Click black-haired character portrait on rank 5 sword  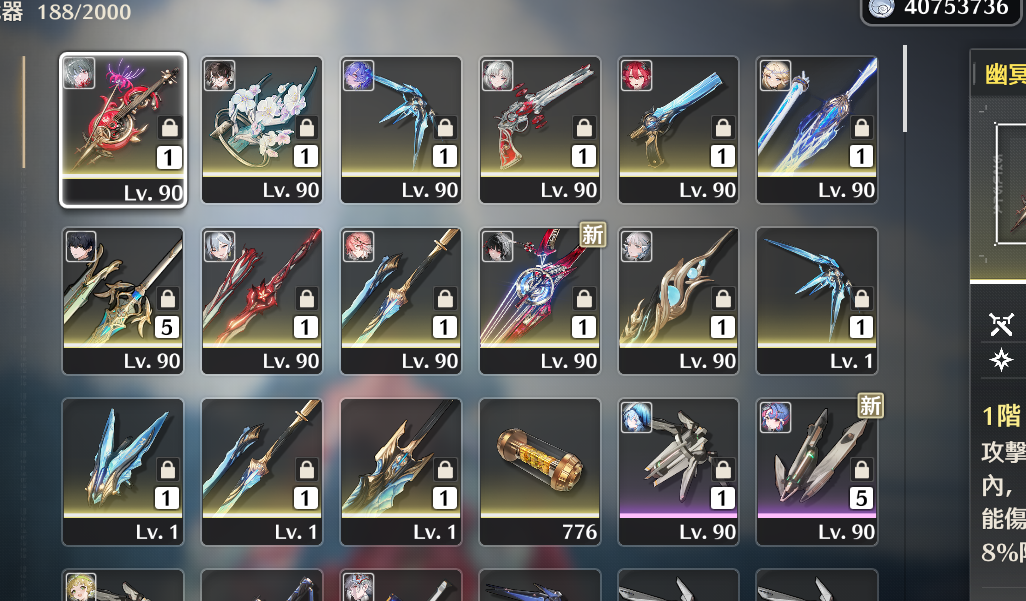point(81,246)
